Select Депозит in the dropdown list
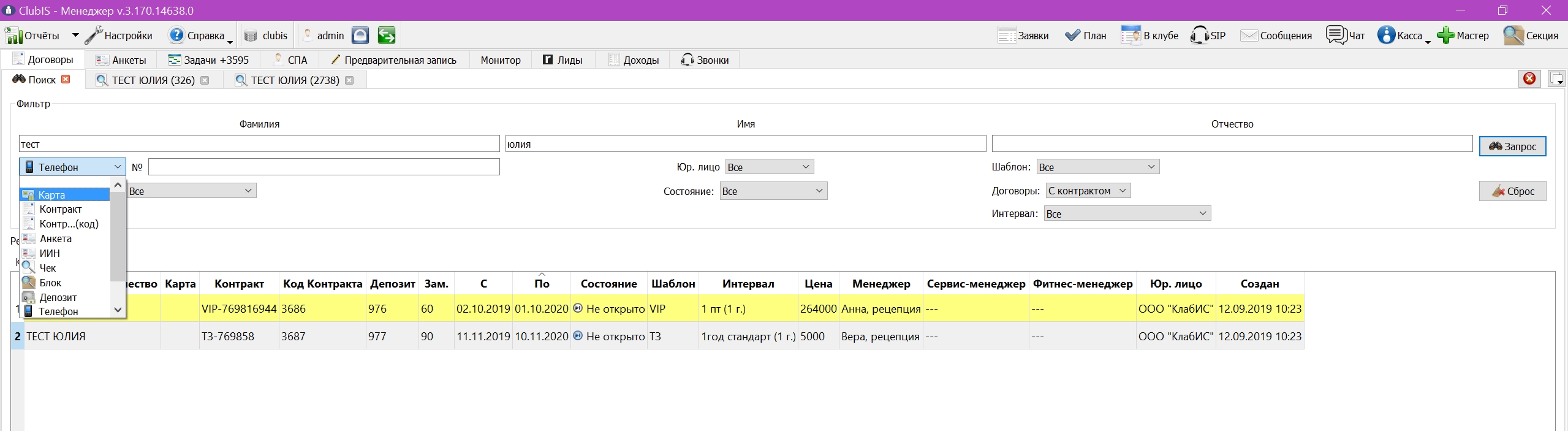This screenshot has width=1568, height=431. tap(65, 297)
